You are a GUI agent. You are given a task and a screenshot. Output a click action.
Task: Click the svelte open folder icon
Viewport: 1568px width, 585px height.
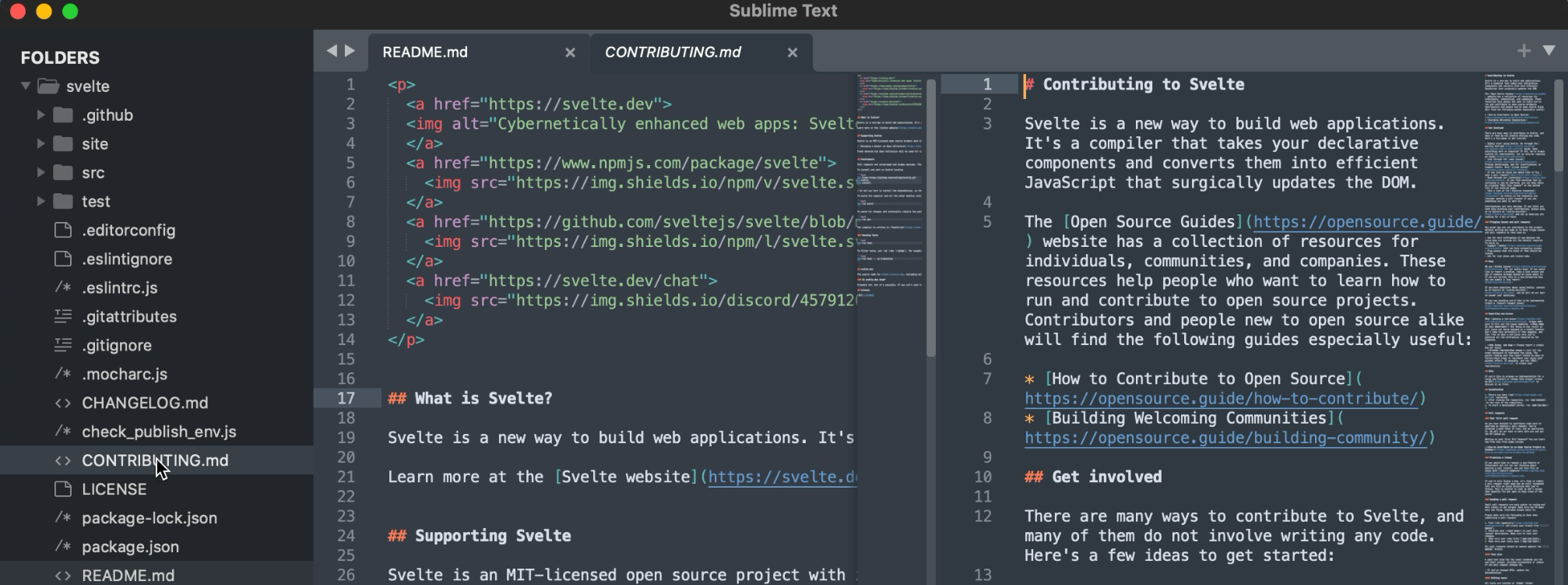[x=48, y=86]
